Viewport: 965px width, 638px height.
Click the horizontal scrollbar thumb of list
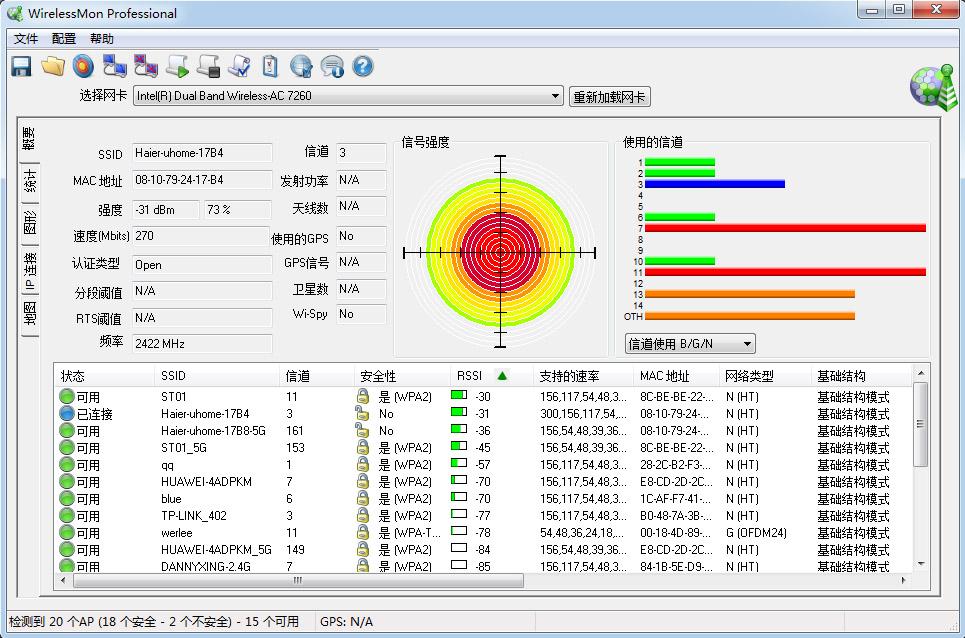(x=298, y=580)
